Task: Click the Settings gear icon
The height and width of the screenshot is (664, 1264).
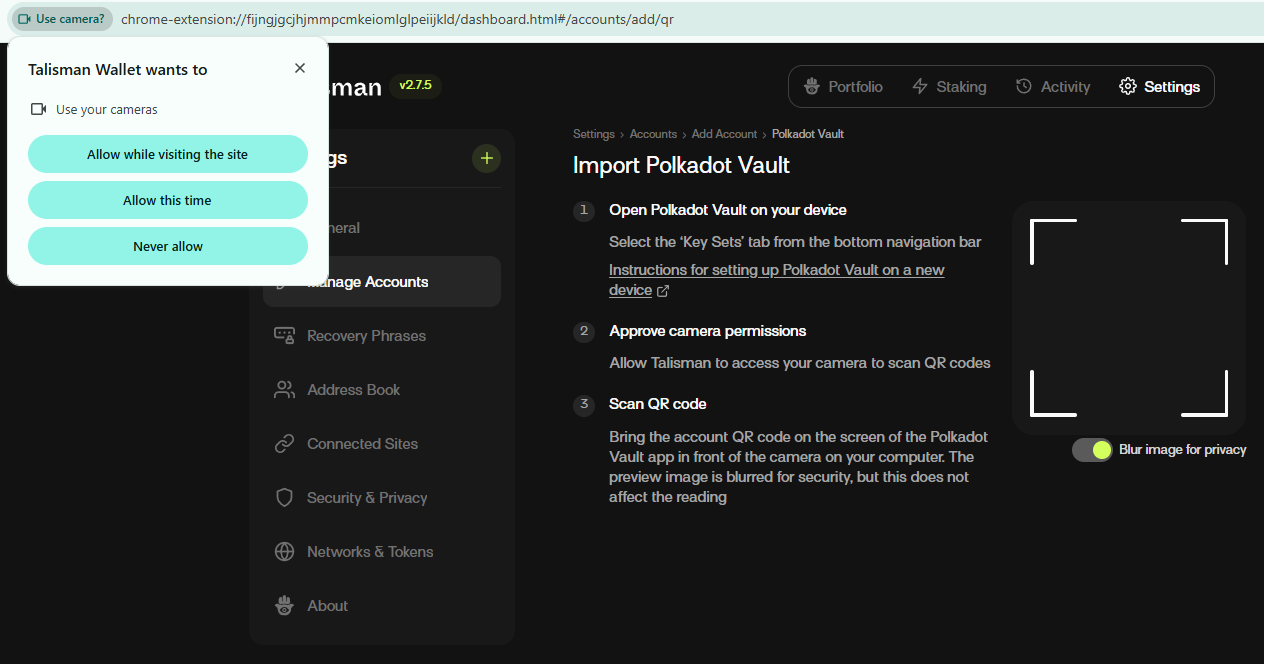Action: (x=1128, y=87)
